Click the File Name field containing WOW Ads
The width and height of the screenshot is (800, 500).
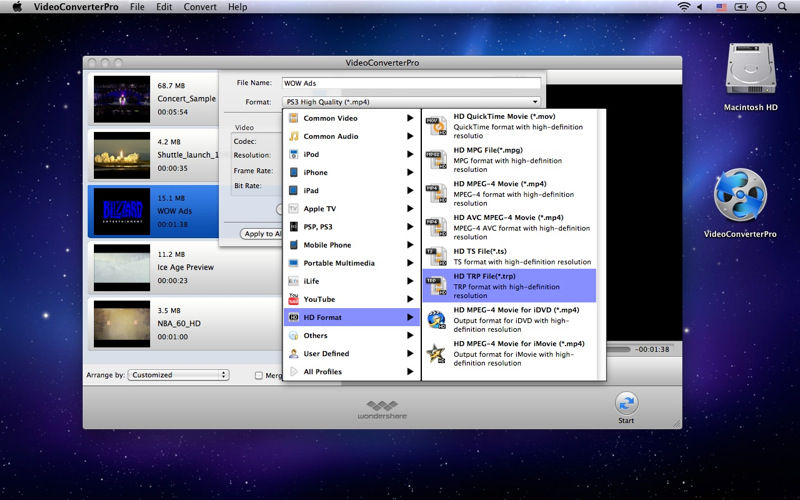[x=411, y=83]
